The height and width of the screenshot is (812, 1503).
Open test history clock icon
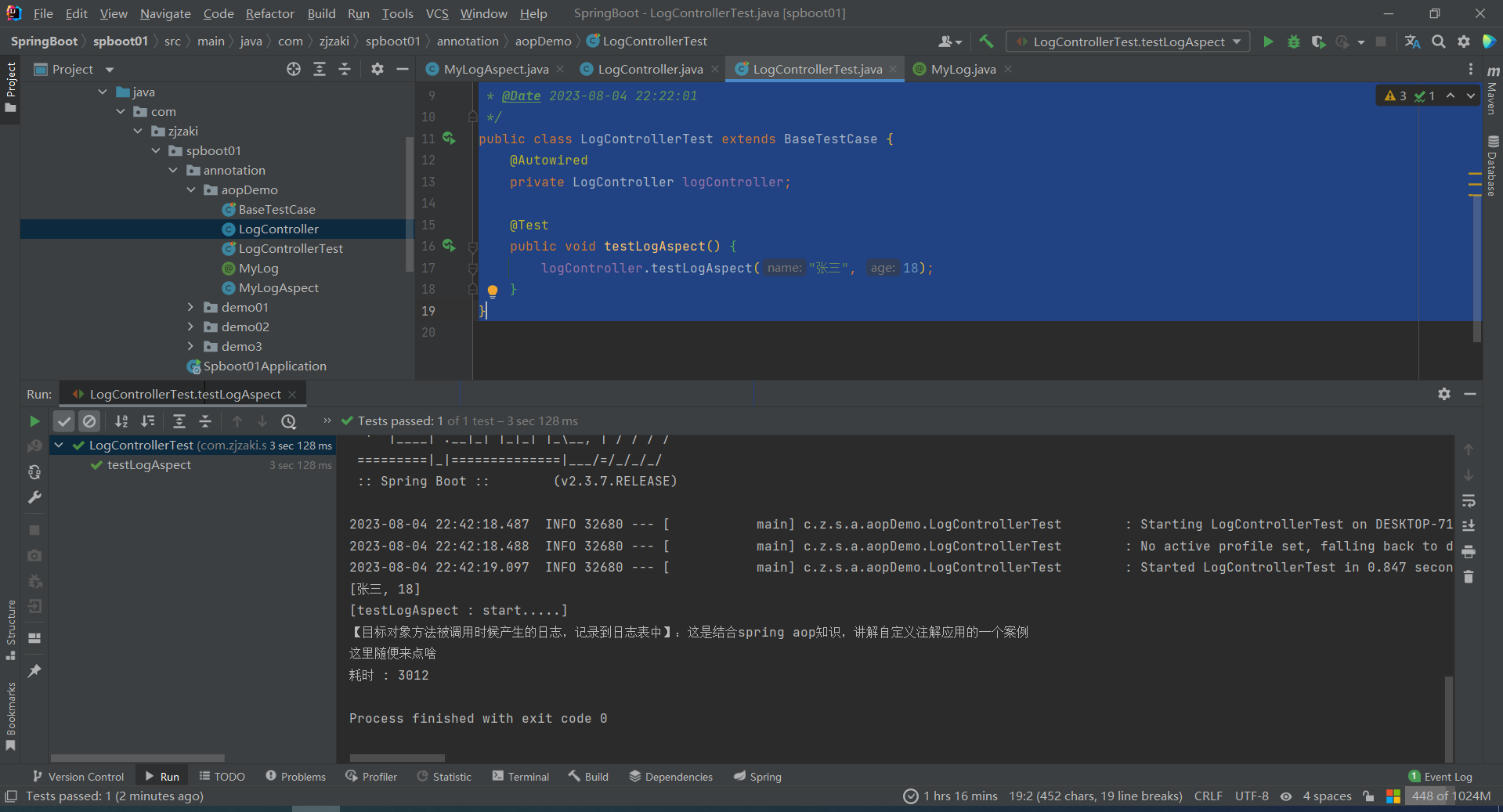289,421
